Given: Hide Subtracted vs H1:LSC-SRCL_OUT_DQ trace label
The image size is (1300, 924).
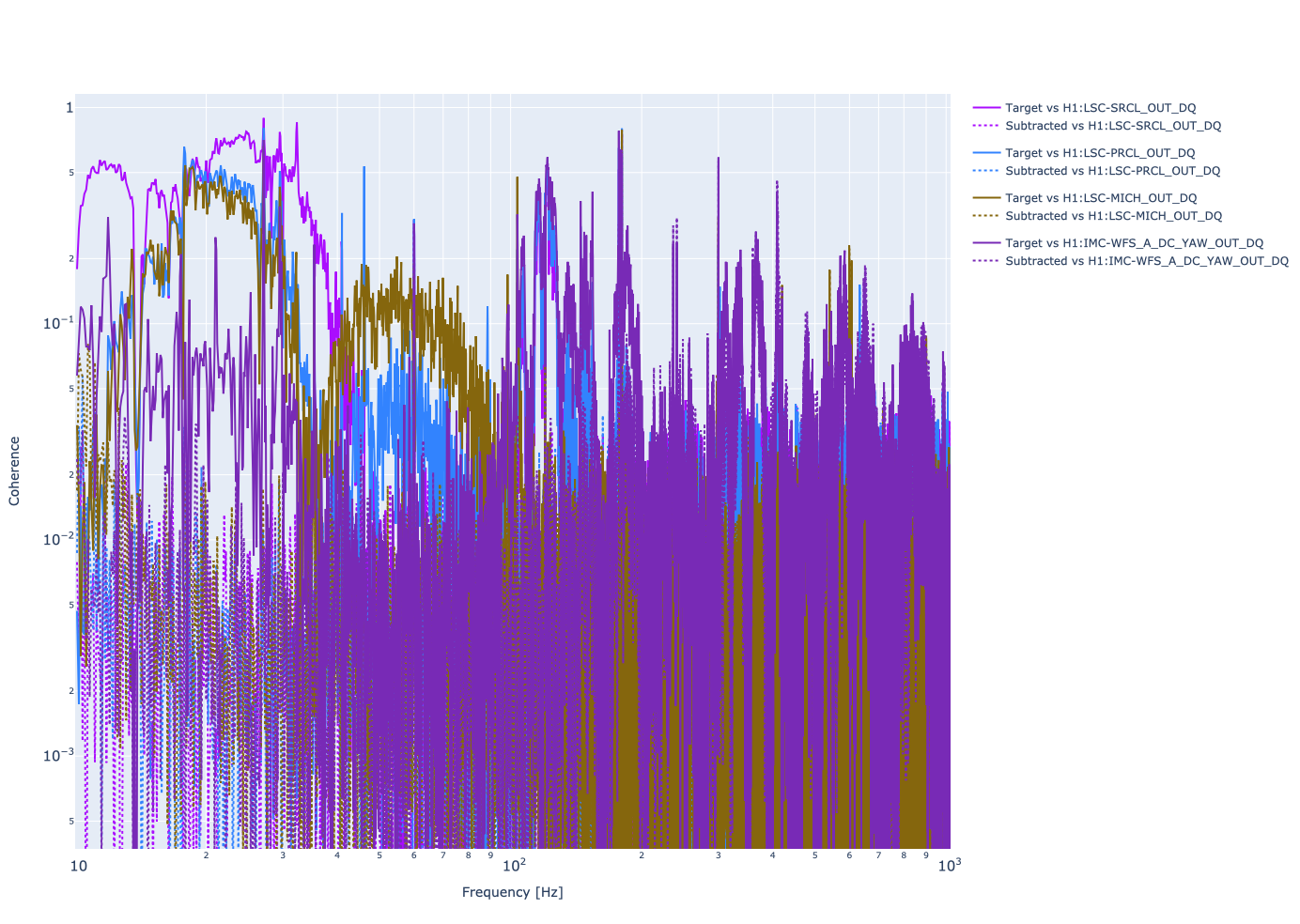Looking at the screenshot, I should (1112, 126).
